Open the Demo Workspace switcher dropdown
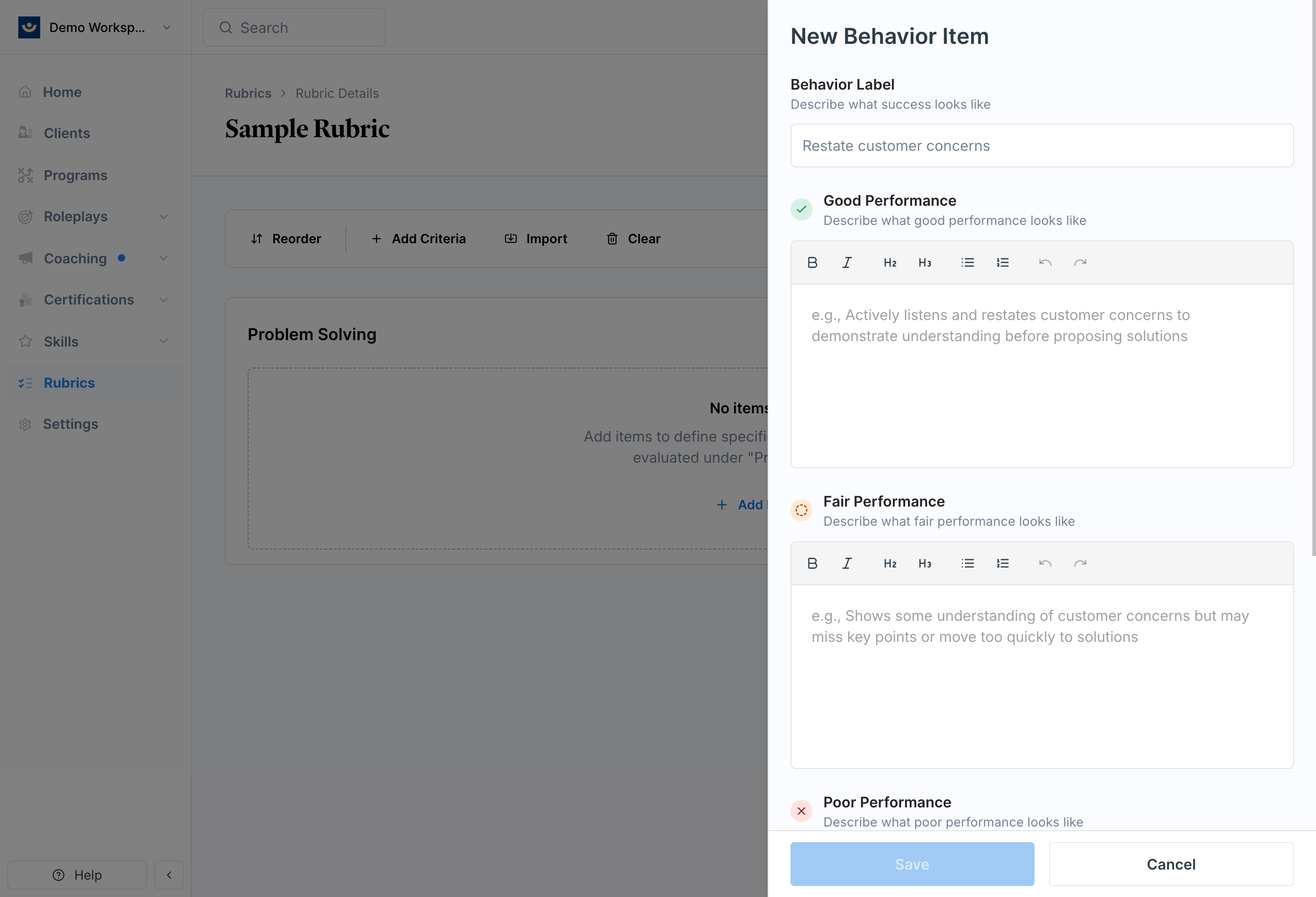Screen dimensions: 1316x897 [95, 27]
